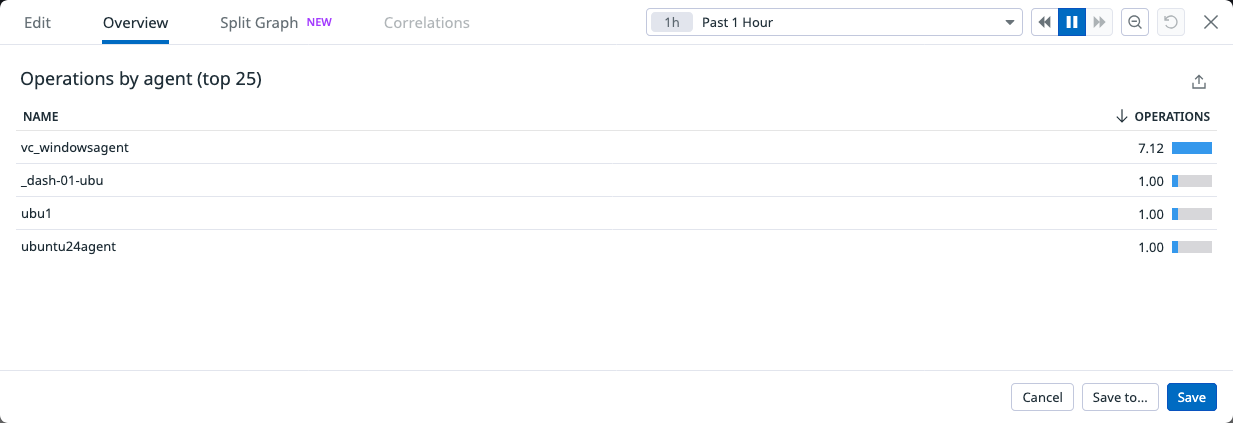Click the blue Save button
This screenshot has height=423, width=1233.
coord(1191,397)
